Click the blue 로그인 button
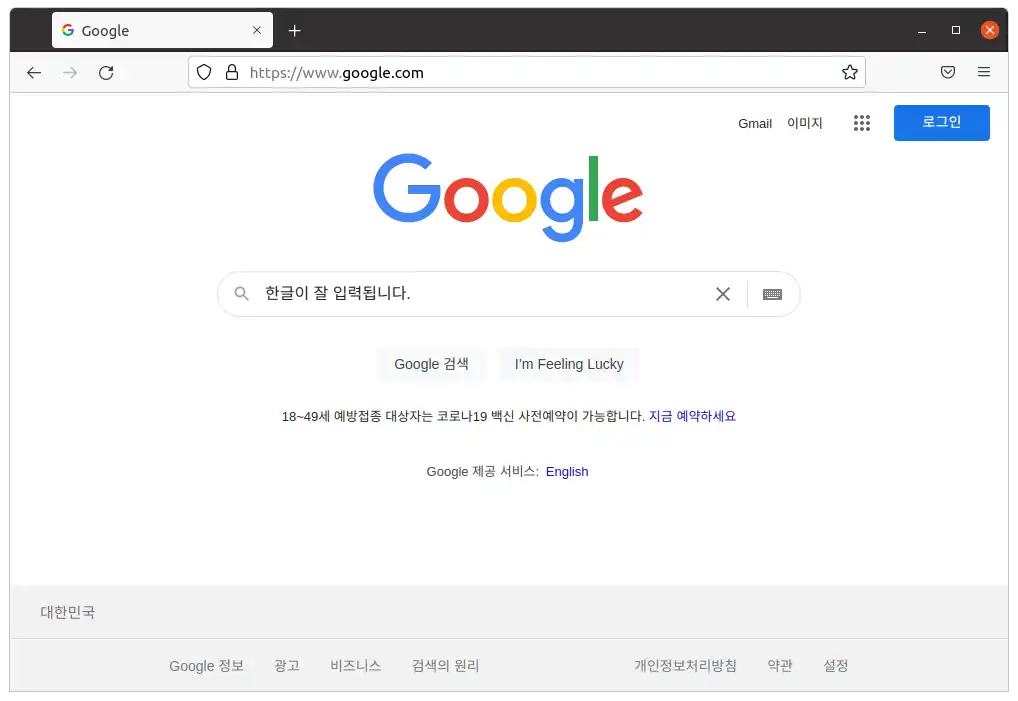1018x701 pixels. (941, 123)
